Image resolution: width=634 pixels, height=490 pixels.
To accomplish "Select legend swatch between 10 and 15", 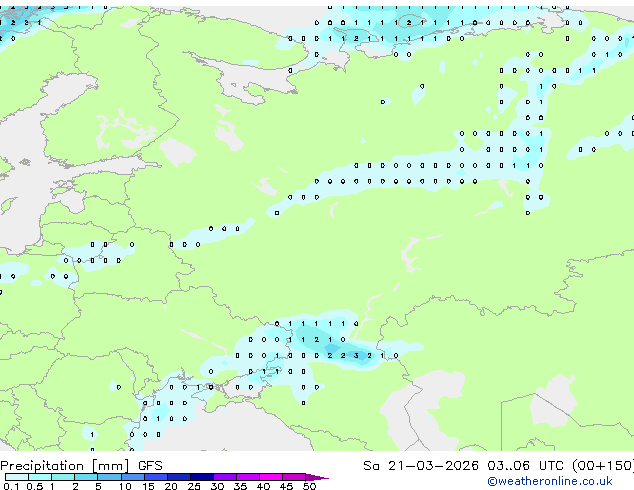I will click(133, 477).
